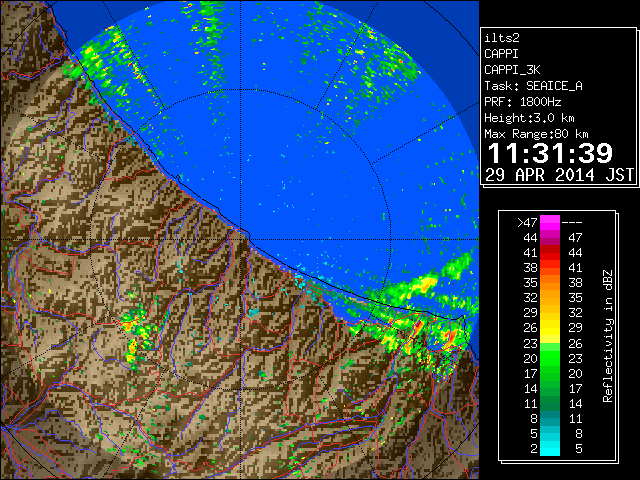This screenshot has width=640, height=480.
Task: Click the "29 APR 2014 JST" date
Action: tap(559, 175)
